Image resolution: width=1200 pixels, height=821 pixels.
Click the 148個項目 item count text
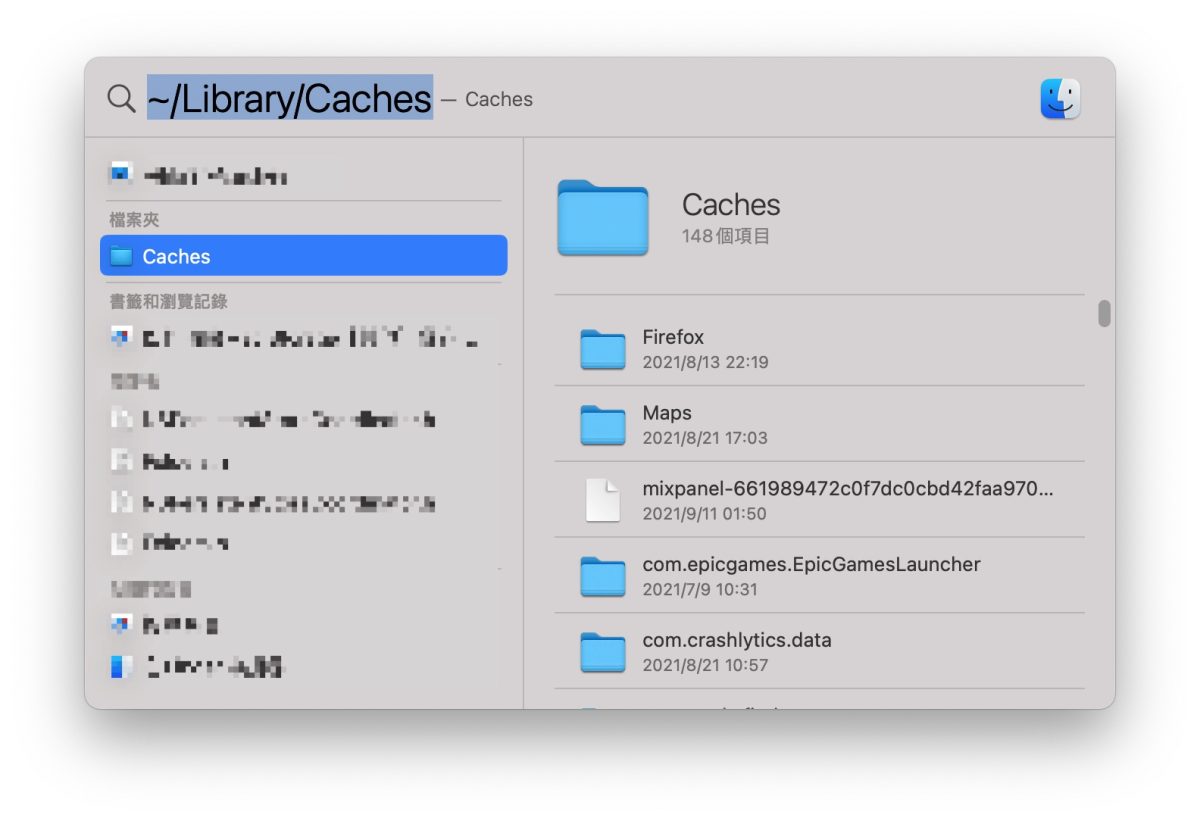point(726,237)
